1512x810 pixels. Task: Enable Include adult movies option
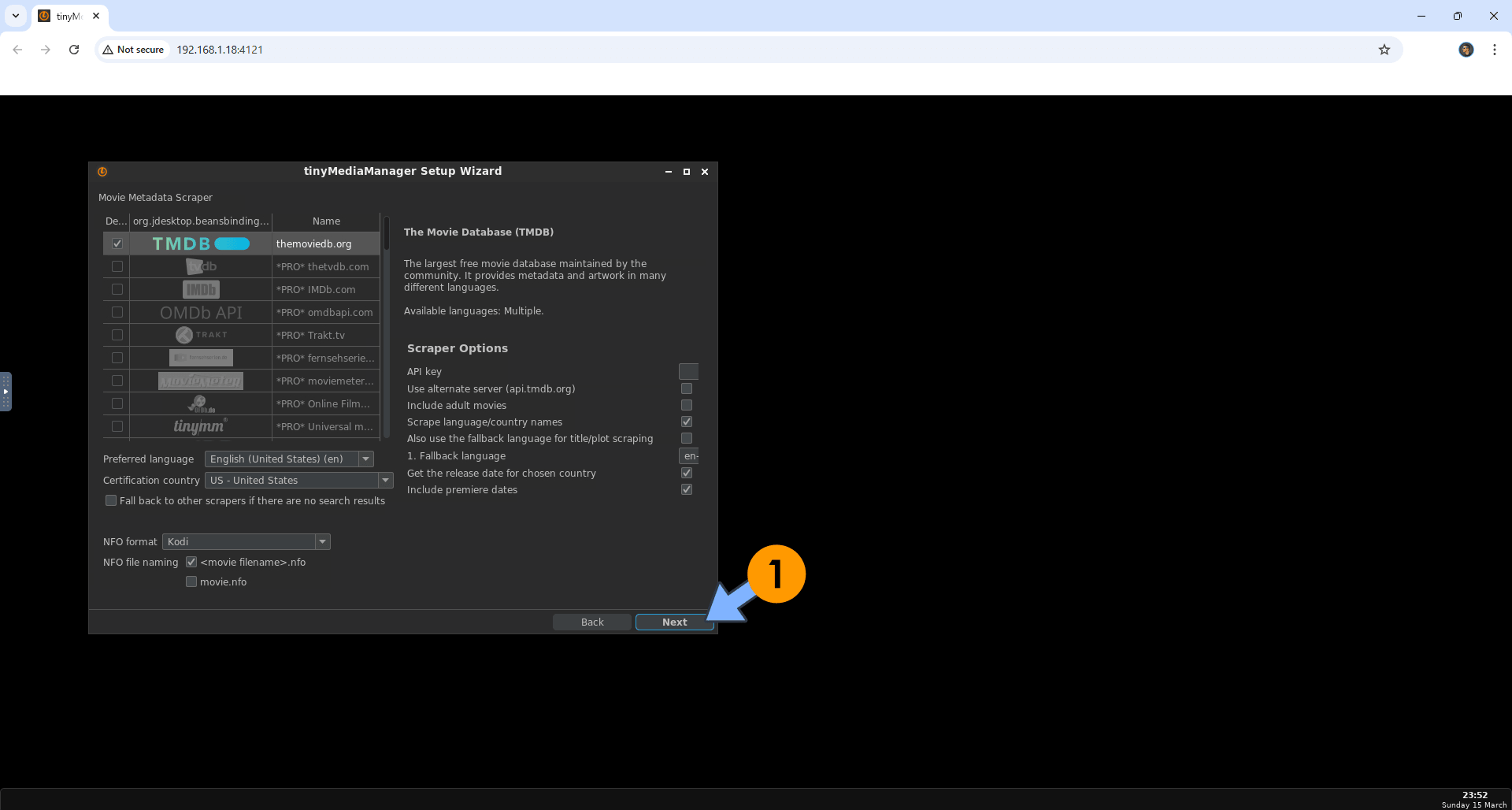tap(687, 405)
